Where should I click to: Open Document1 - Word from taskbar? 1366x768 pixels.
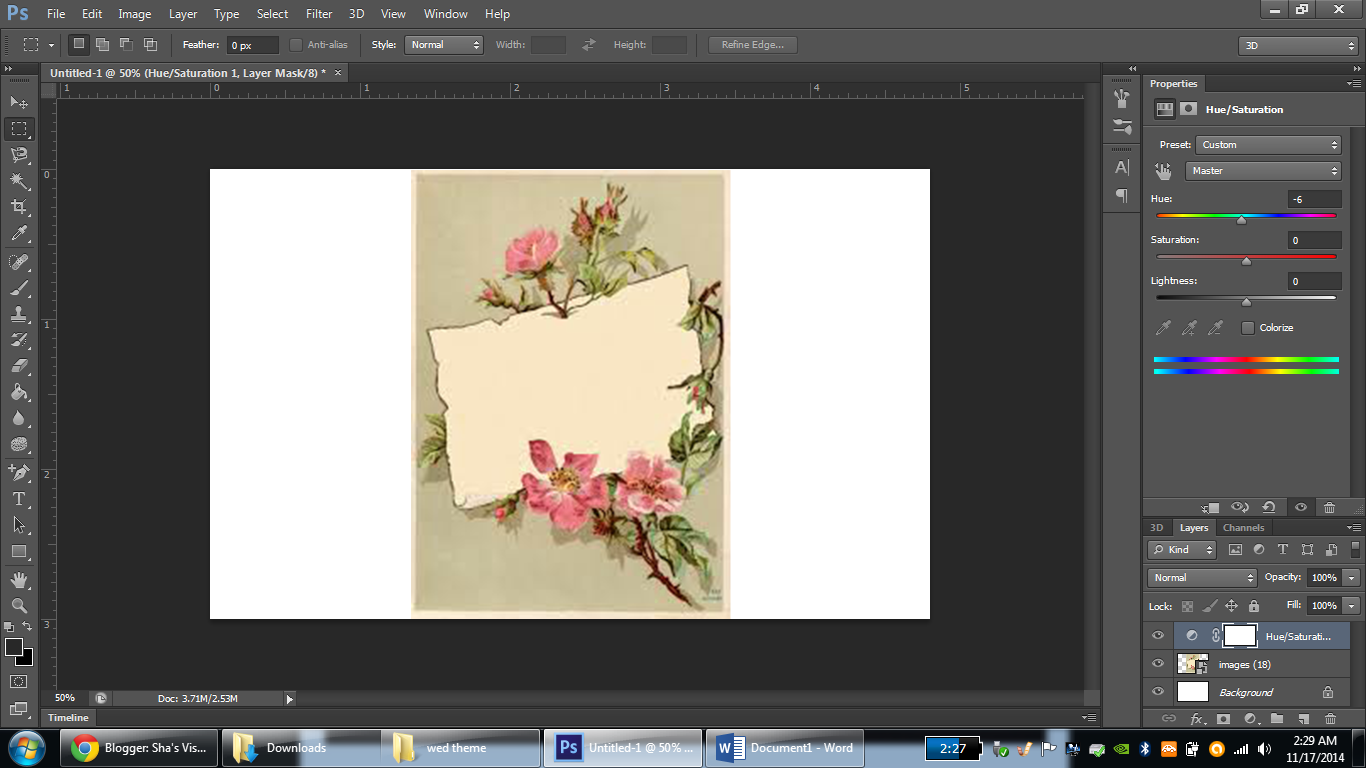pos(786,748)
